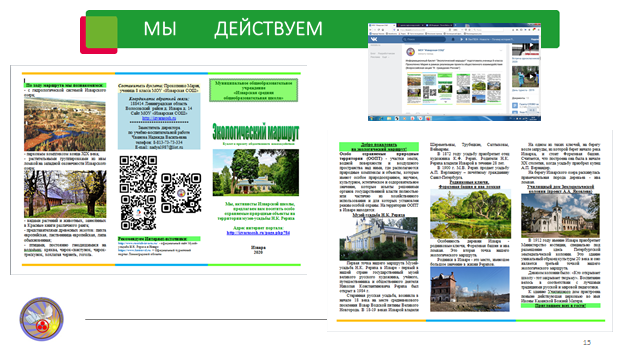Click the play icon in VK header

tap(461, 40)
